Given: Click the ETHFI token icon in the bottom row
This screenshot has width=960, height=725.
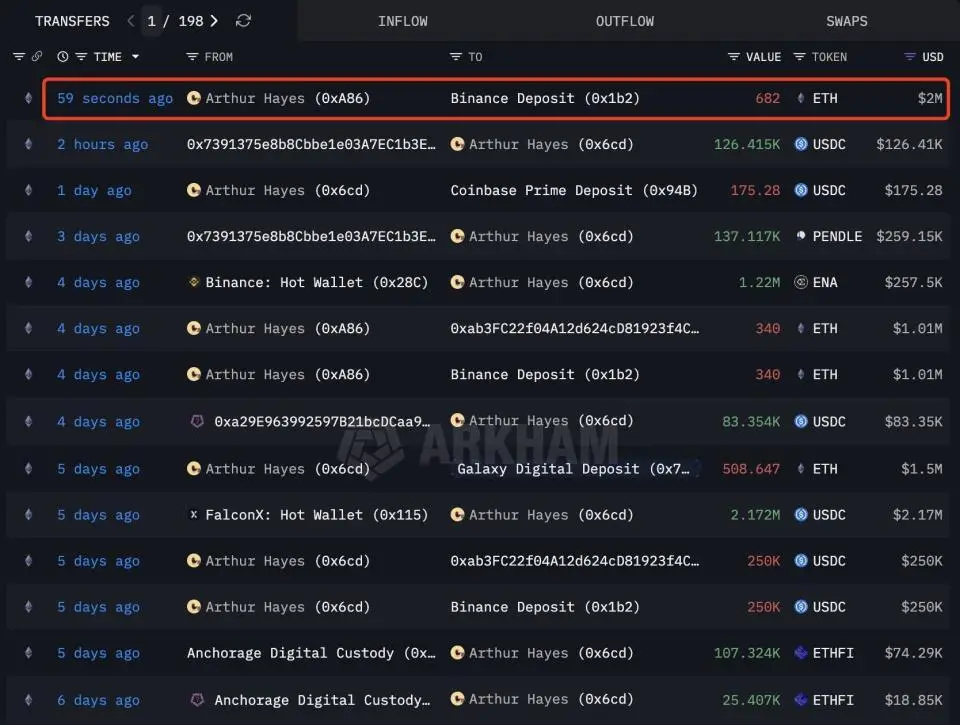Looking at the screenshot, I should (x=799, y=700).
